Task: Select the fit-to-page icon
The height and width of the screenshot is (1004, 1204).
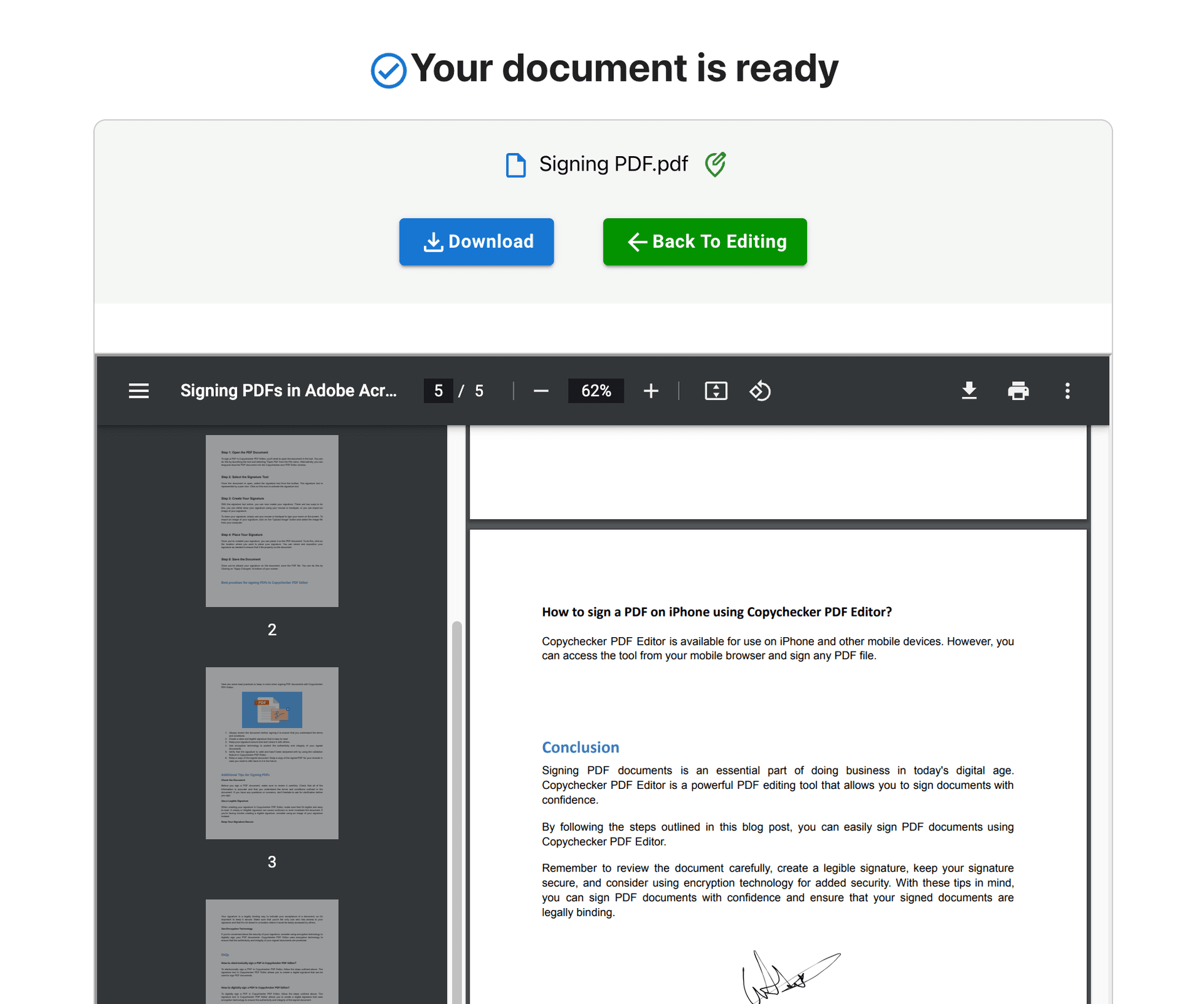Action: click(716, 391)
